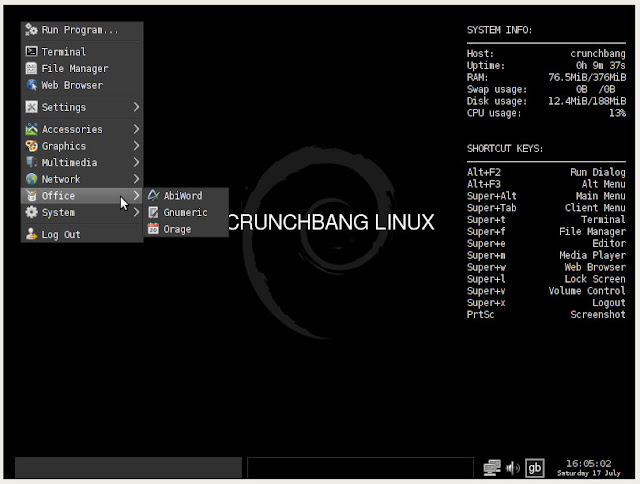640x484 pixels.
Task: Click the Settings tools icon
Action: (31, 107)
